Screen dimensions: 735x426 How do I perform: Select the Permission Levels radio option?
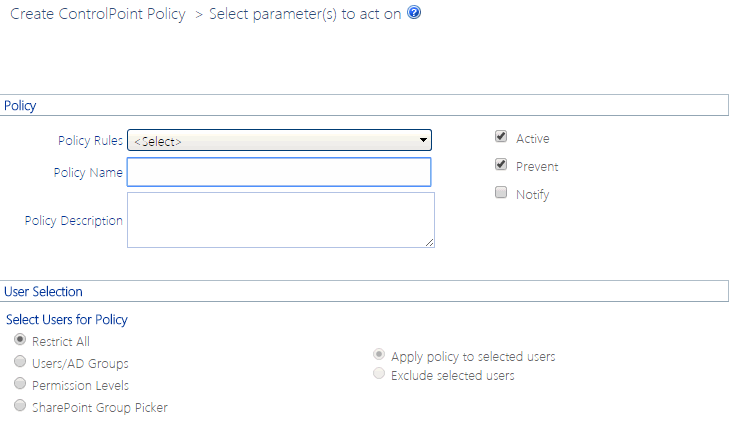click(x=20, y=384)
